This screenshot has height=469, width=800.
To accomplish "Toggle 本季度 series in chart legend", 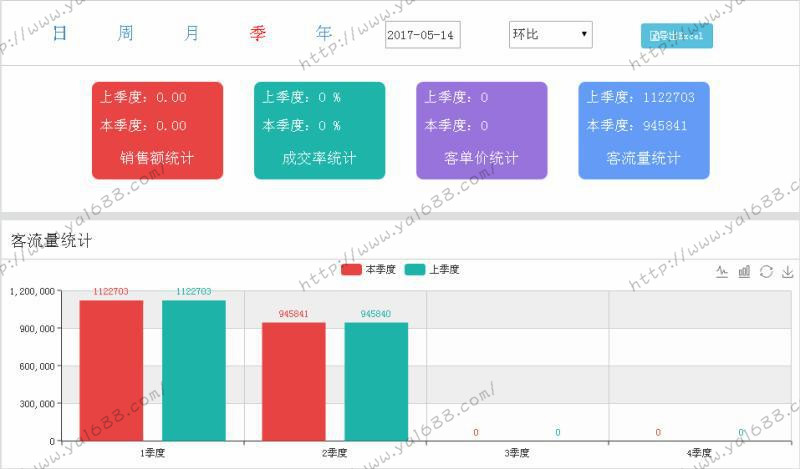I will tap(369, 270).
